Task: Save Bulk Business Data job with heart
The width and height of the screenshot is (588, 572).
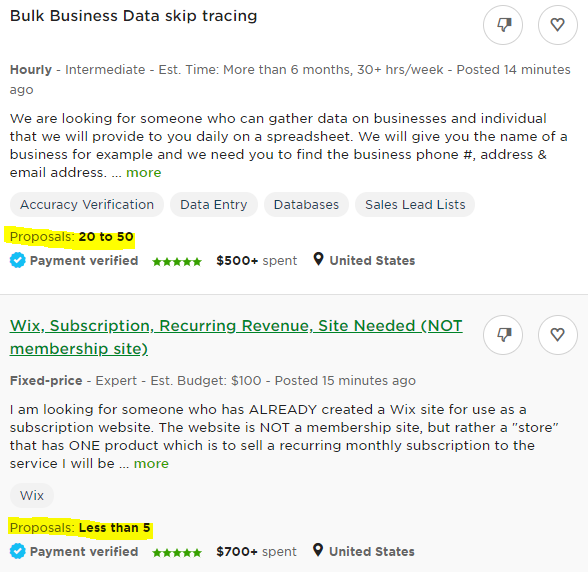Action: coord(558,25)
